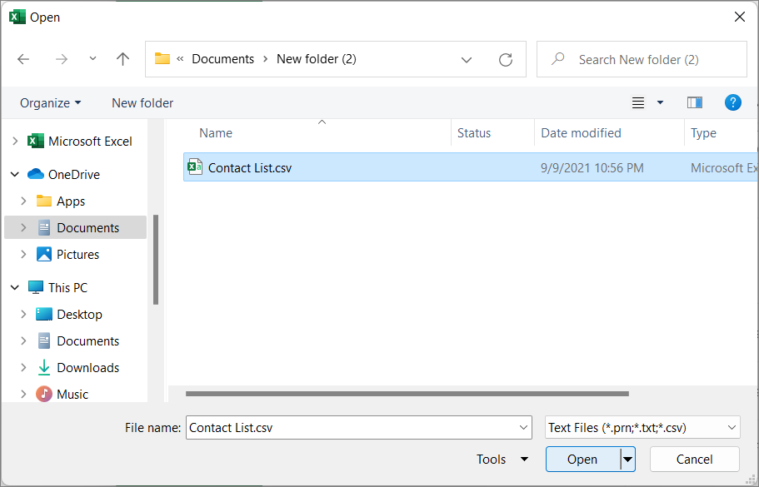Image resolution: width=759 pixels, height=487 pixels.
Task: Open Downloads under This PC
Action: tap(88, 367)
